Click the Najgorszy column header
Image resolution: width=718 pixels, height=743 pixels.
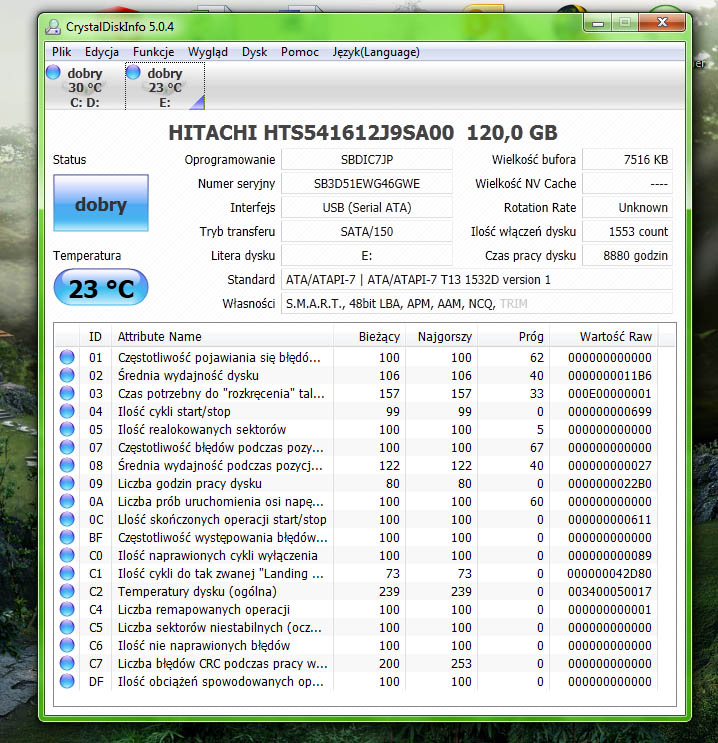442,336
